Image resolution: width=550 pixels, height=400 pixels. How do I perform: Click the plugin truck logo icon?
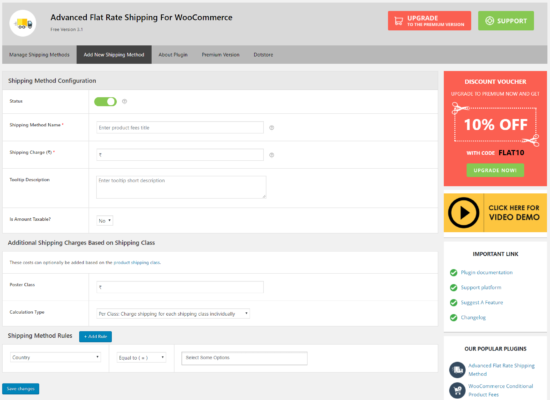click(x=23, y=24)
